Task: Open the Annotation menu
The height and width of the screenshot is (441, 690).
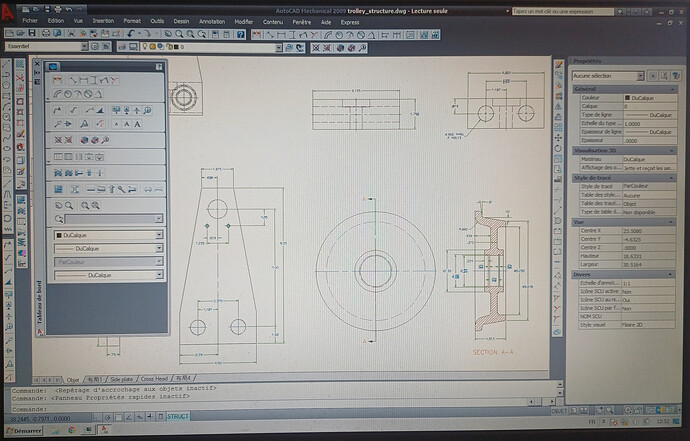Action: [x=212, y=22]
